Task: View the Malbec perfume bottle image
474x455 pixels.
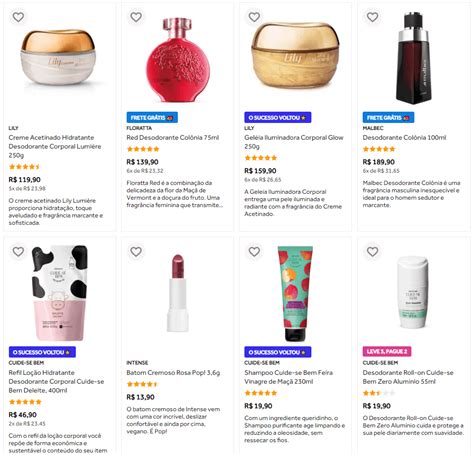Action: 413,58
